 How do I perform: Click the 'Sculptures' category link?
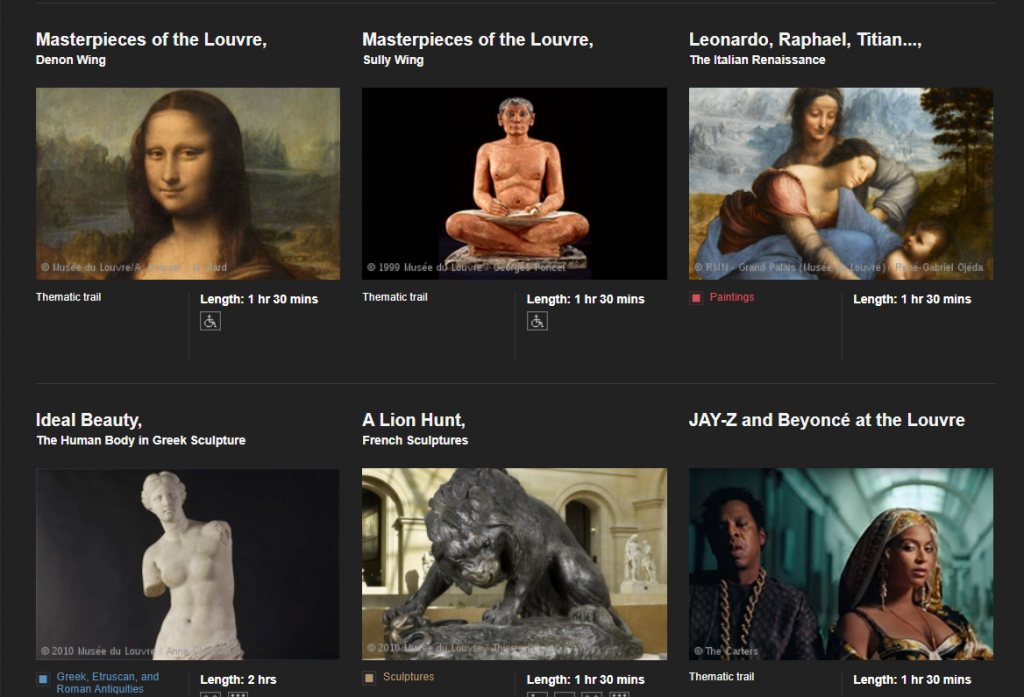(408, 677)
